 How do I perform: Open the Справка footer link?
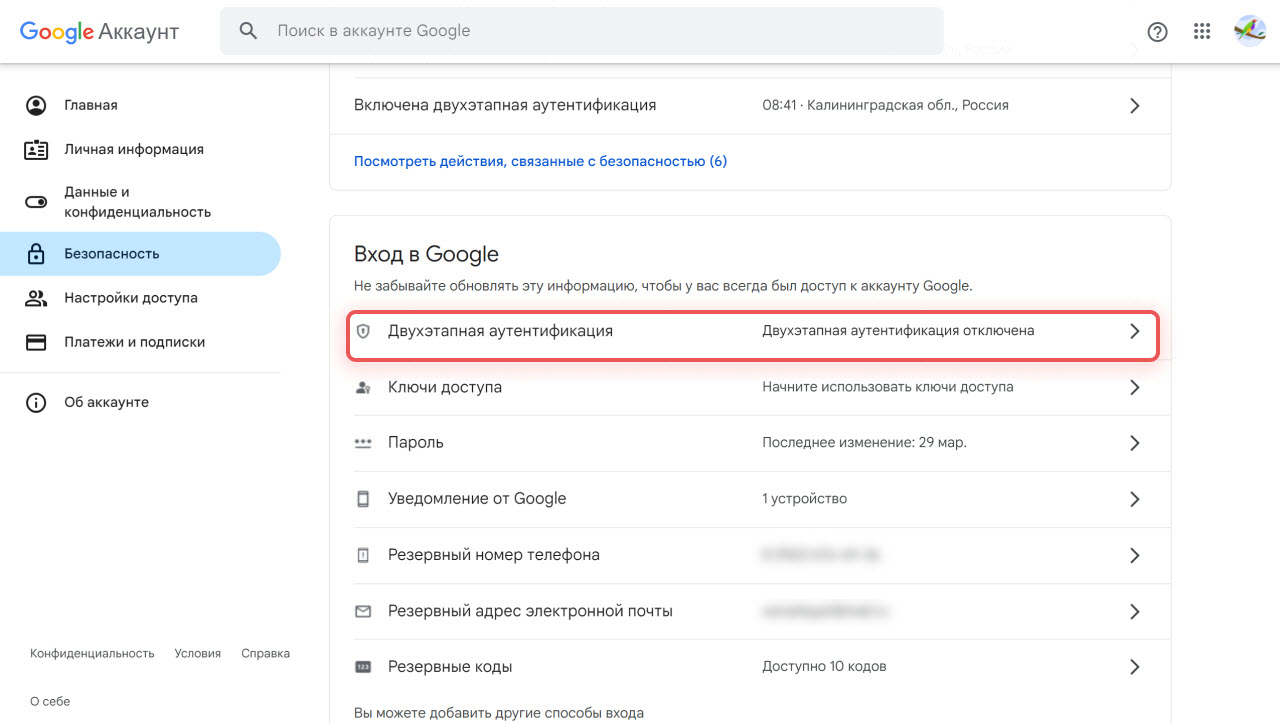(x=265, y=653)
